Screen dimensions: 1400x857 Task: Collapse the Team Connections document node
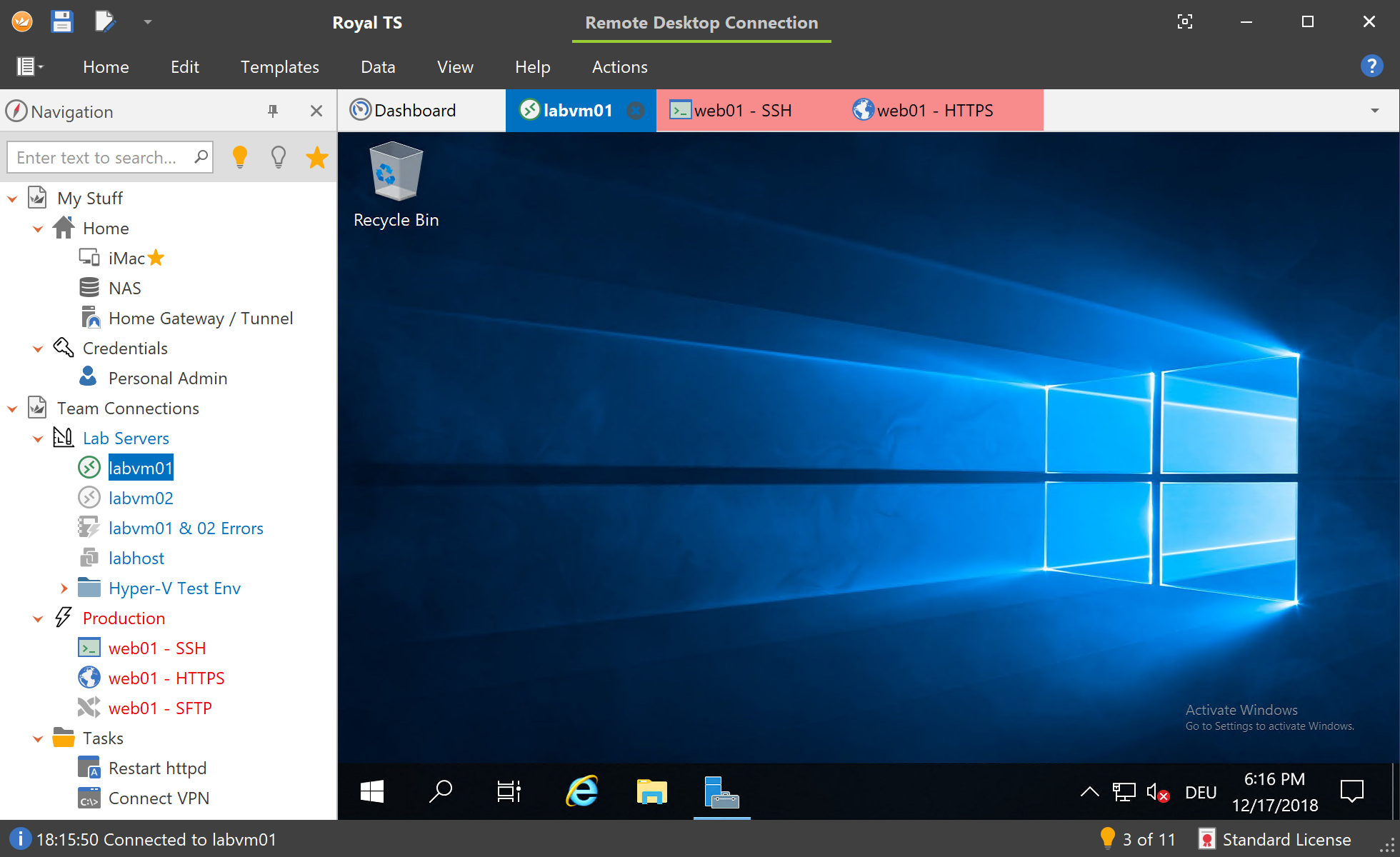coord(12,409)
